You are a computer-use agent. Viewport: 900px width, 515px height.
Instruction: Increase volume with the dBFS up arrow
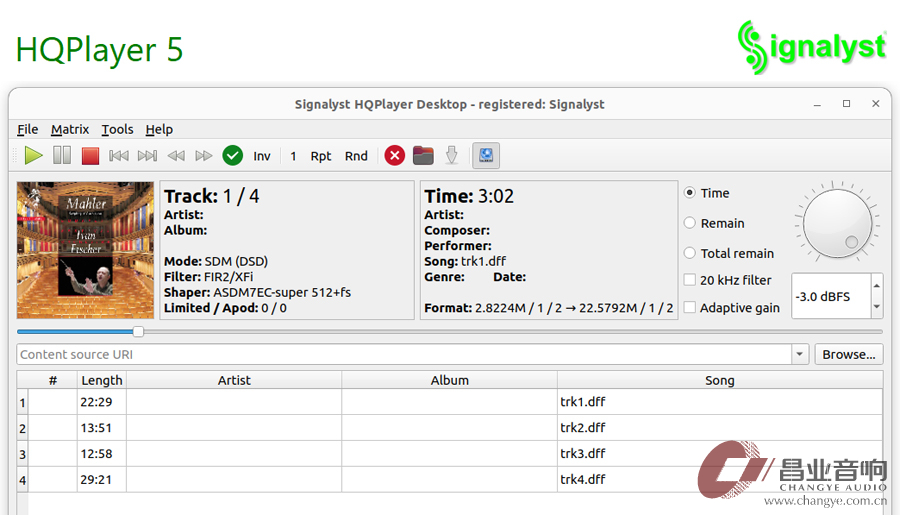pos(876,285)
